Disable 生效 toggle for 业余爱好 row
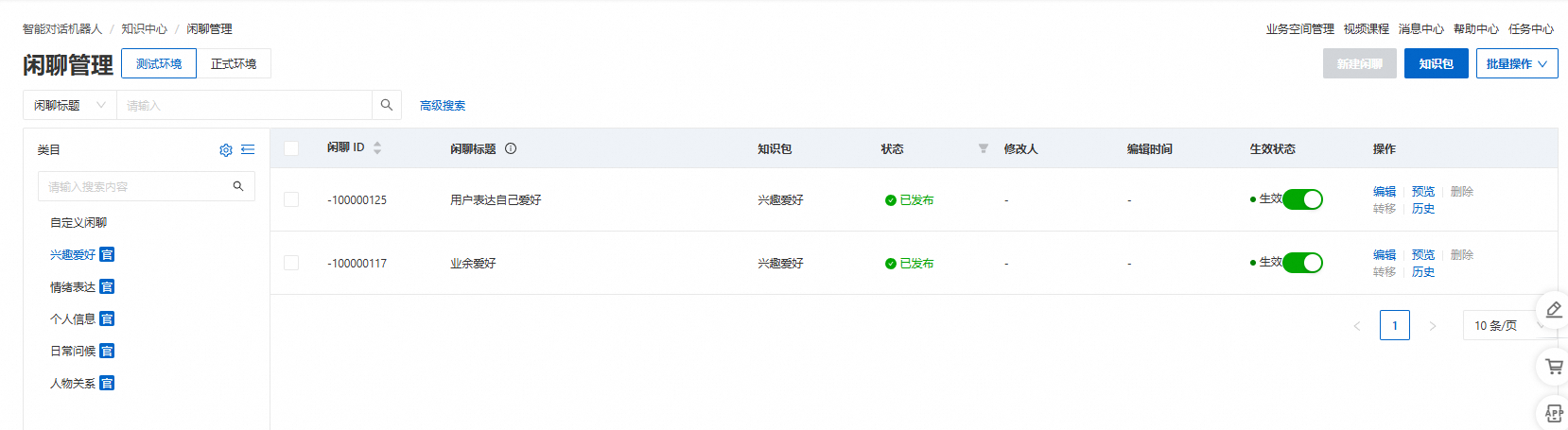Screen dimensions: 1568x430 tap(1302, 263)
